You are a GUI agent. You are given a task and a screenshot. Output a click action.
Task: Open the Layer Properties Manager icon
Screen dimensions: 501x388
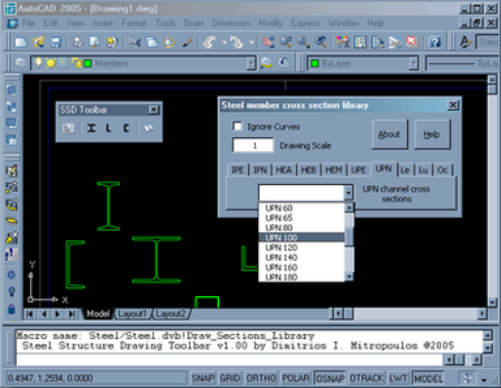tap(20, 63)
